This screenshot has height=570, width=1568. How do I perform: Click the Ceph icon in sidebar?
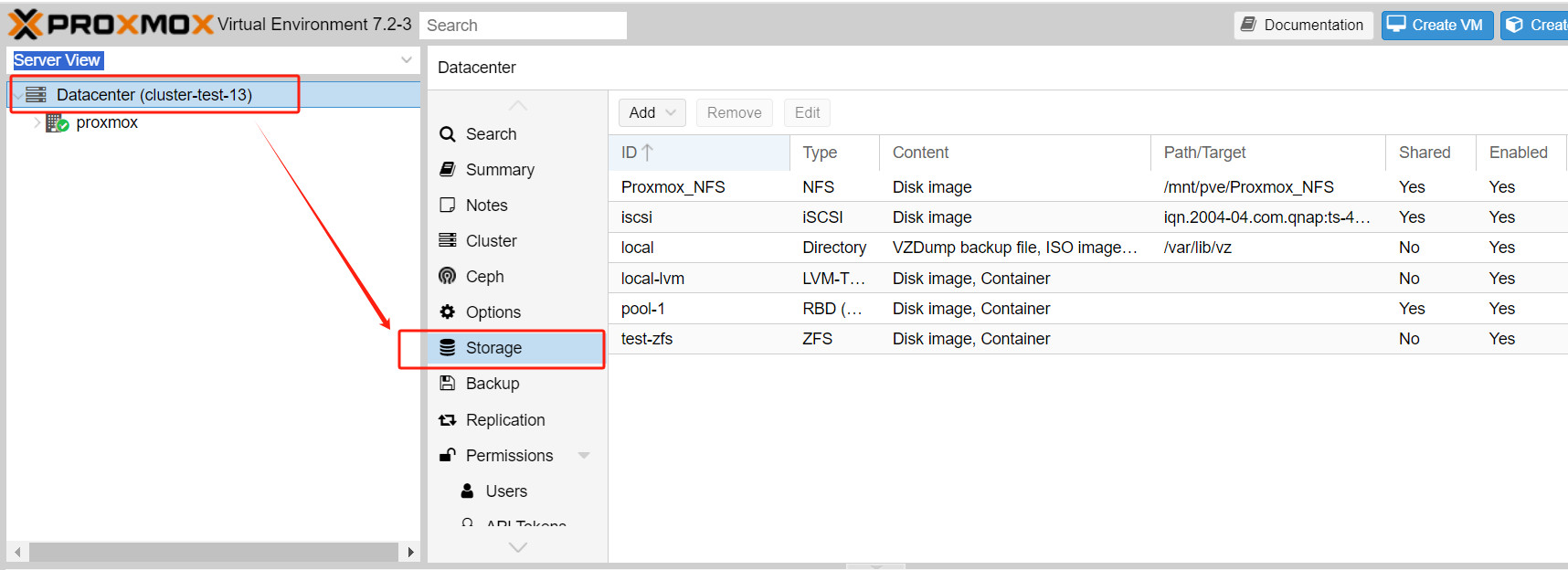pos(447,276)
